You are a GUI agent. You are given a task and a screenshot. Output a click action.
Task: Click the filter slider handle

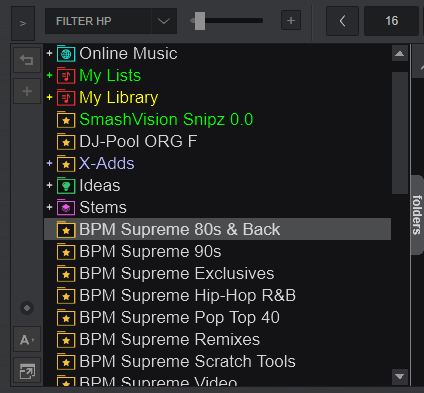[x=200, y=21]
